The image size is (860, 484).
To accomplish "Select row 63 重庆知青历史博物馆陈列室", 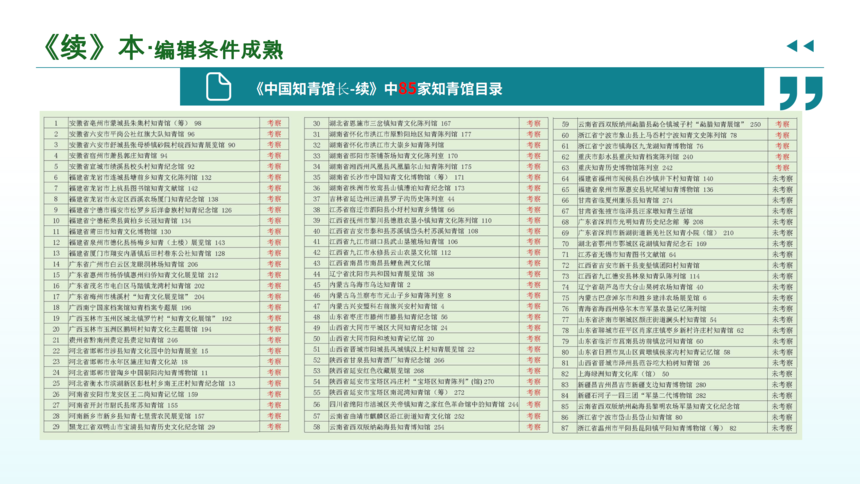I will coord(675,168).
